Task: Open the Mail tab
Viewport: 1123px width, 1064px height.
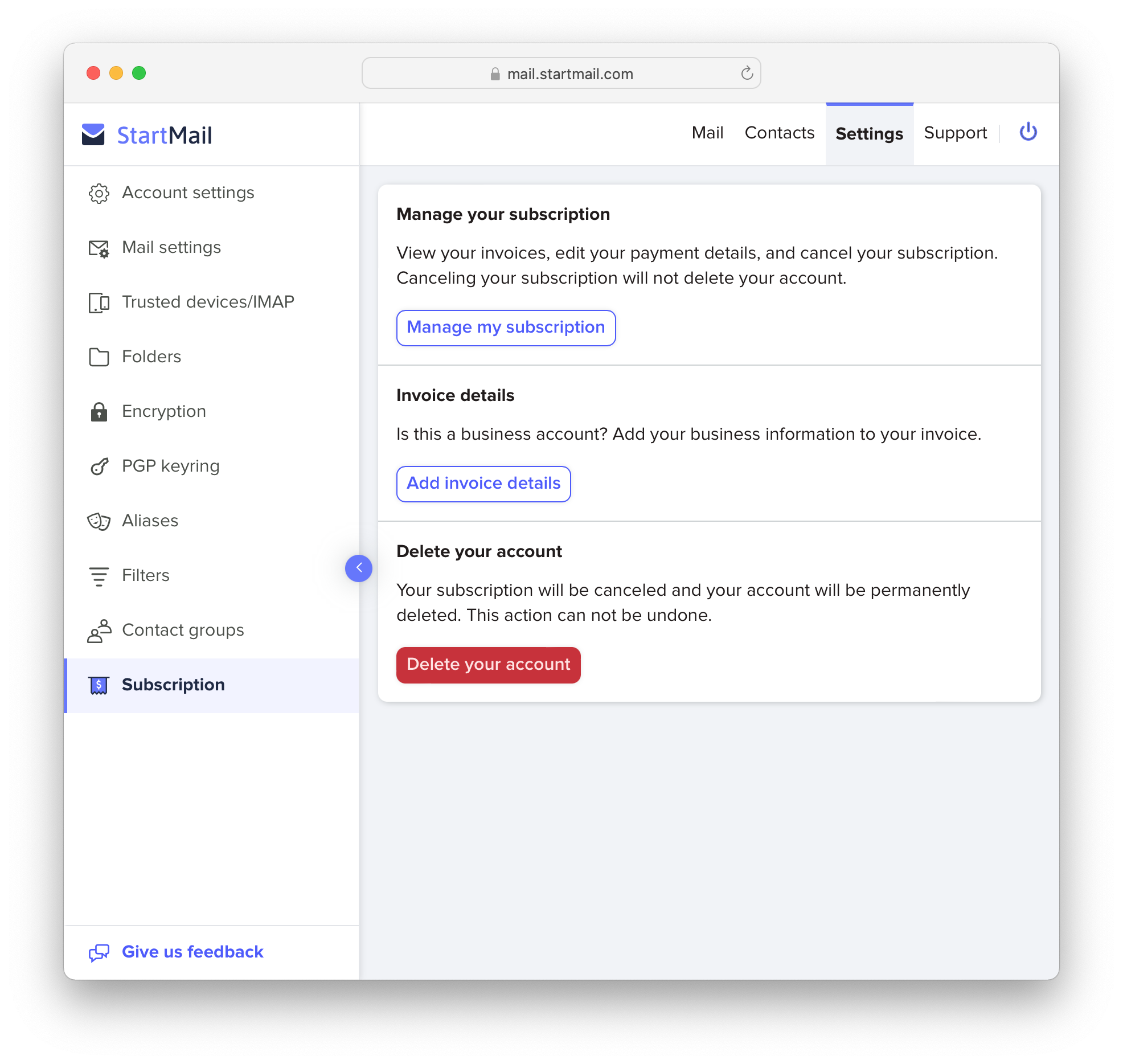Action: [707, 133]
